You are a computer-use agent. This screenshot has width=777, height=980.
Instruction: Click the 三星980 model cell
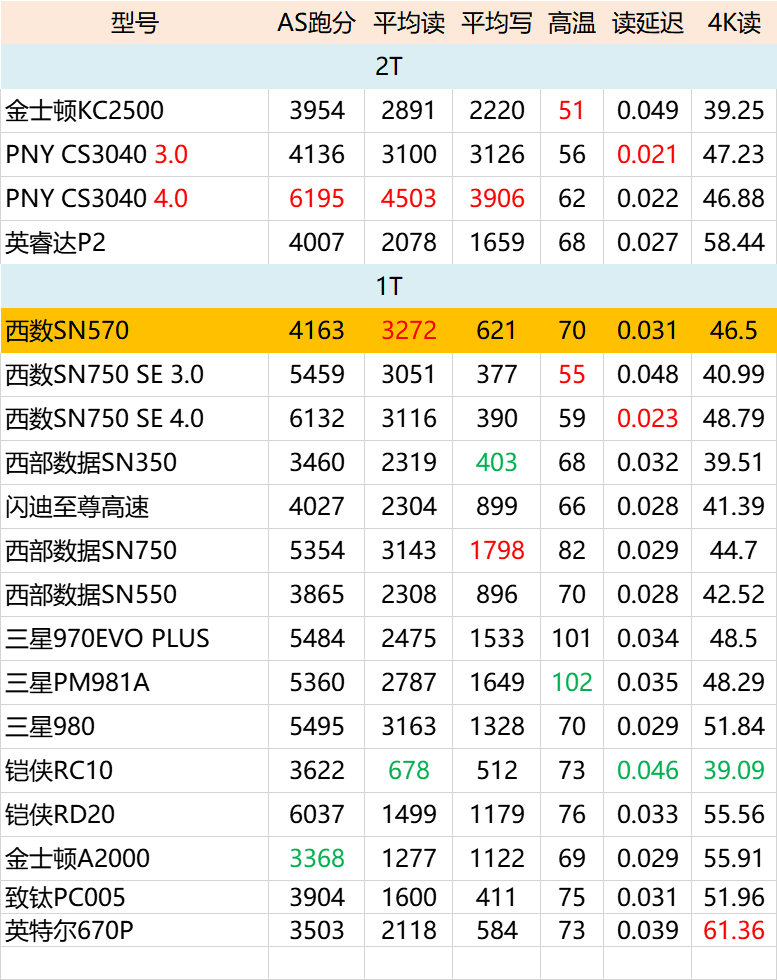[x=134, y=726]
